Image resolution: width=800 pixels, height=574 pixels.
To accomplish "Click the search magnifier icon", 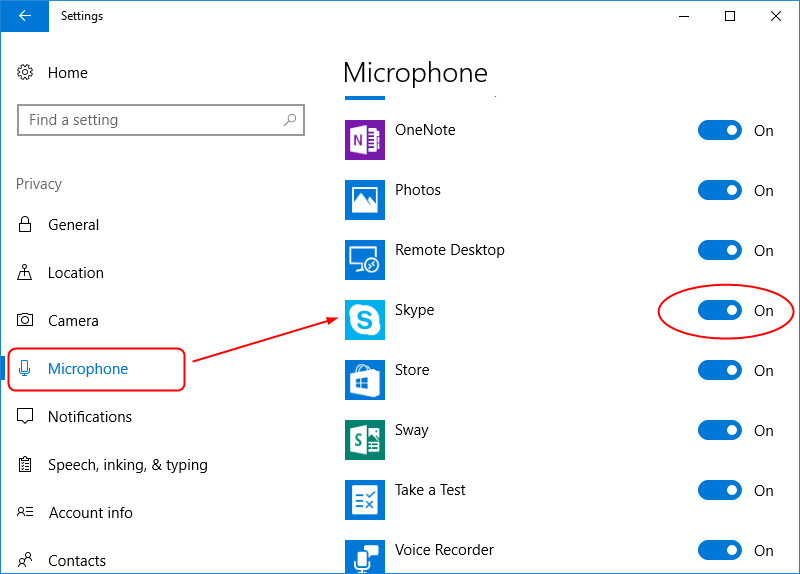I will click(x=290, y=120).
